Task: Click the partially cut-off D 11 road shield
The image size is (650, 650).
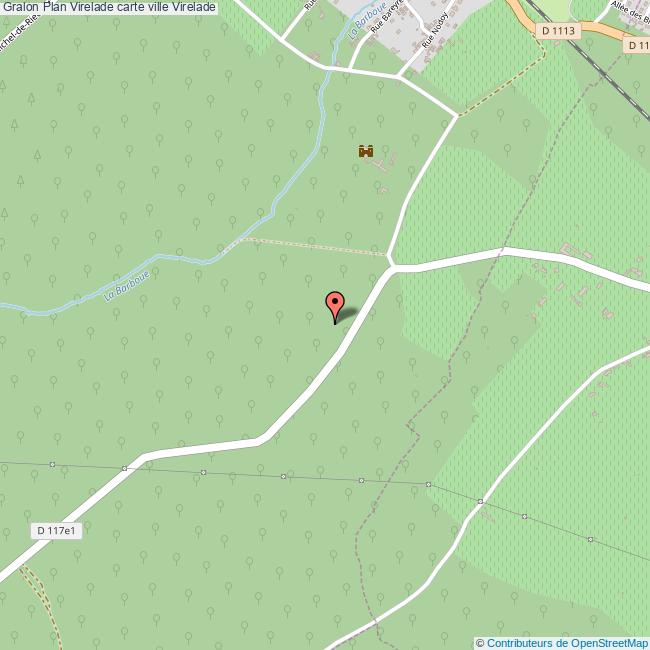Action: pos(637,44)
